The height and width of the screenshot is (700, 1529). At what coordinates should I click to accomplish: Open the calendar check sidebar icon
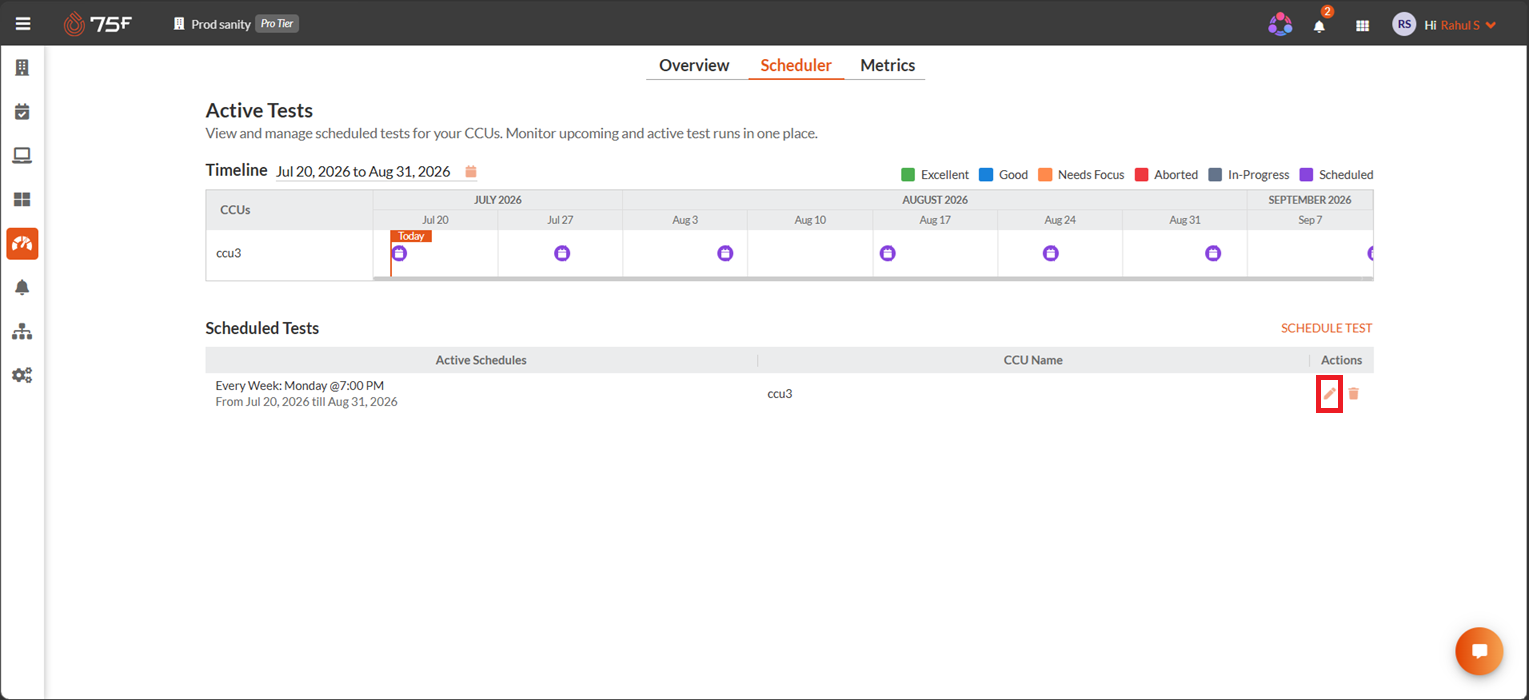[22, 111]
